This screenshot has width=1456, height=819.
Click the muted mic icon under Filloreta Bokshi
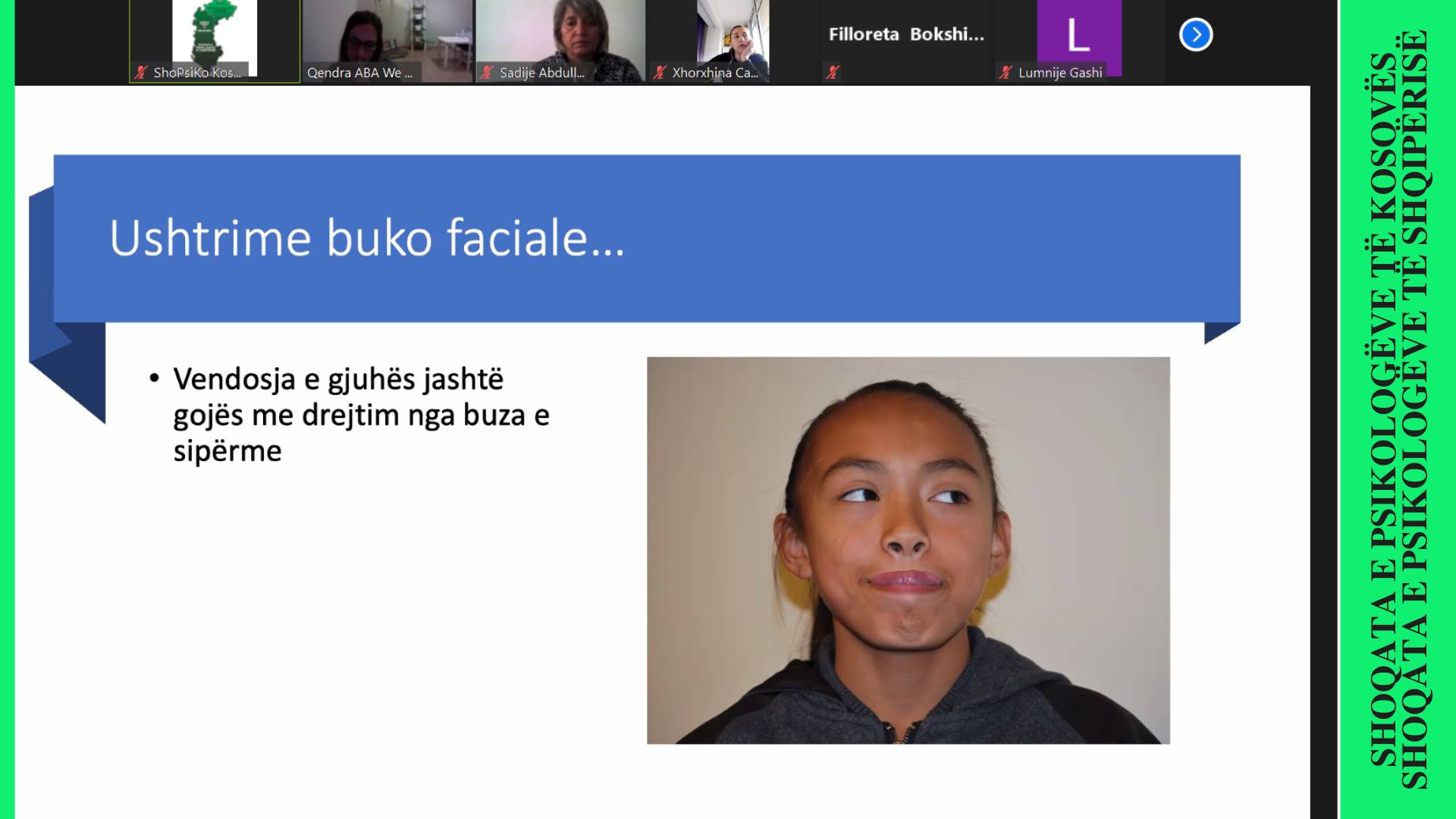click(833, 73)
